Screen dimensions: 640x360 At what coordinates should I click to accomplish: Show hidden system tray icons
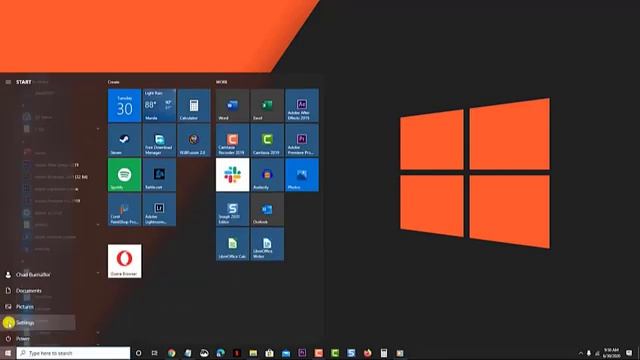tap(580, 353)
